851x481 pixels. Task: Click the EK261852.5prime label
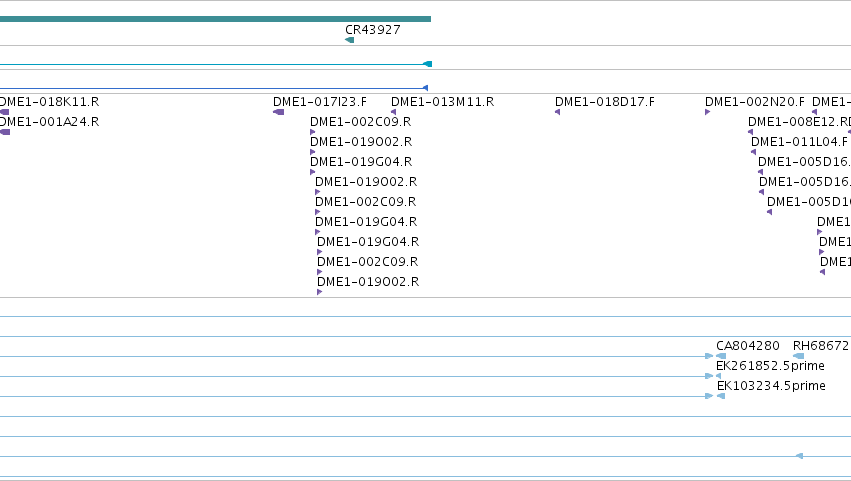click(770, 366)
